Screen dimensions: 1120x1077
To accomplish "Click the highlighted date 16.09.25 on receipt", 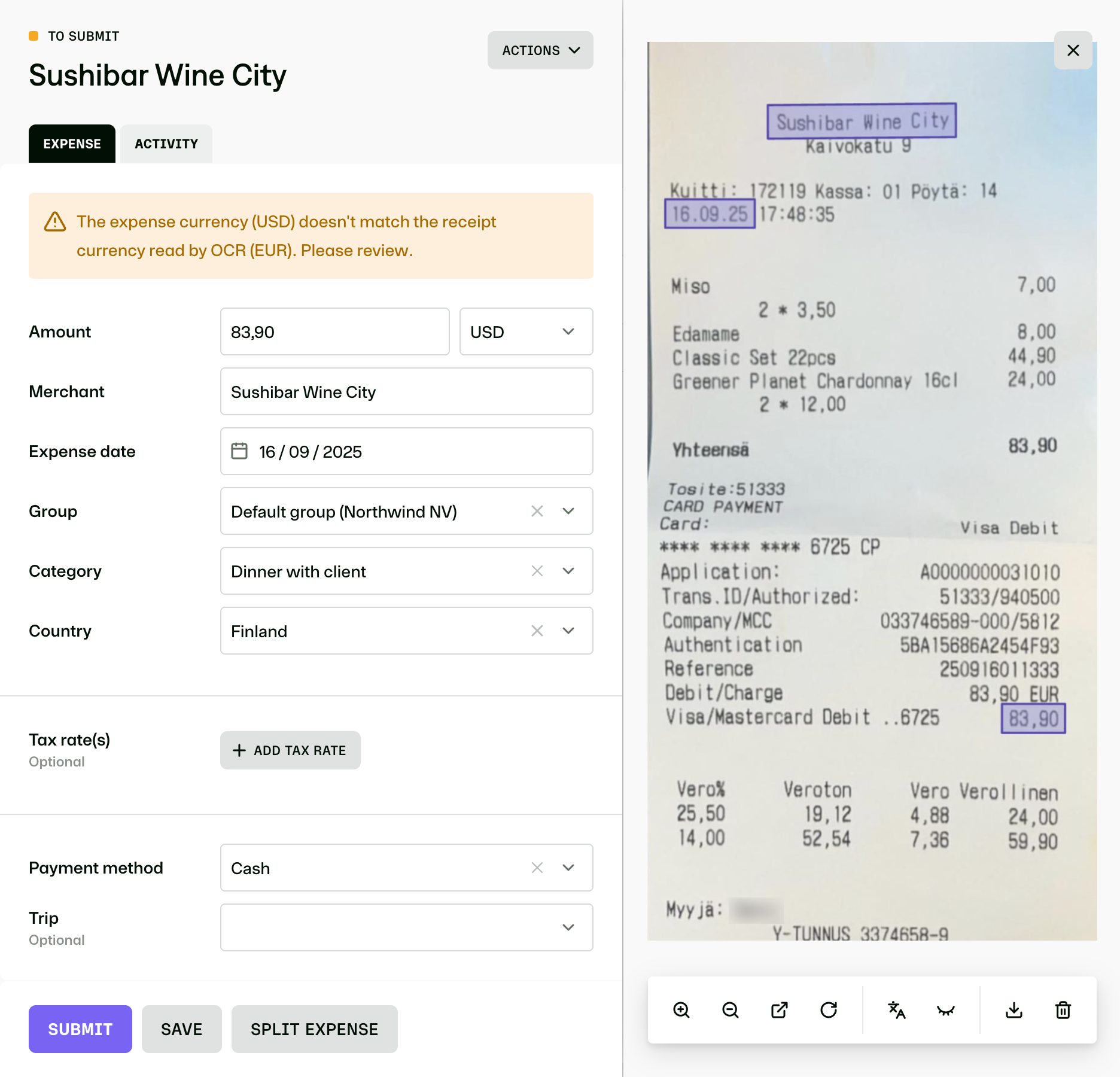I will pyautogui.click(x=710, y=214).
